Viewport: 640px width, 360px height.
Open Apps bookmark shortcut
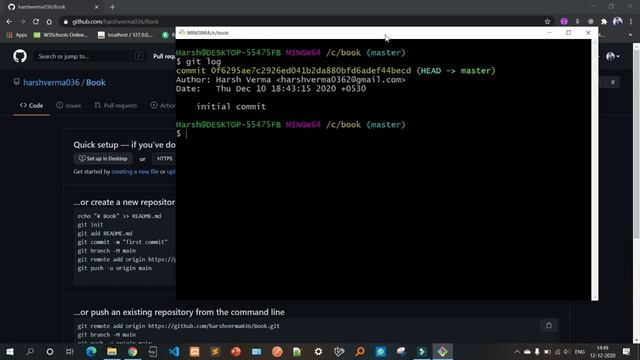coord(17,35)
